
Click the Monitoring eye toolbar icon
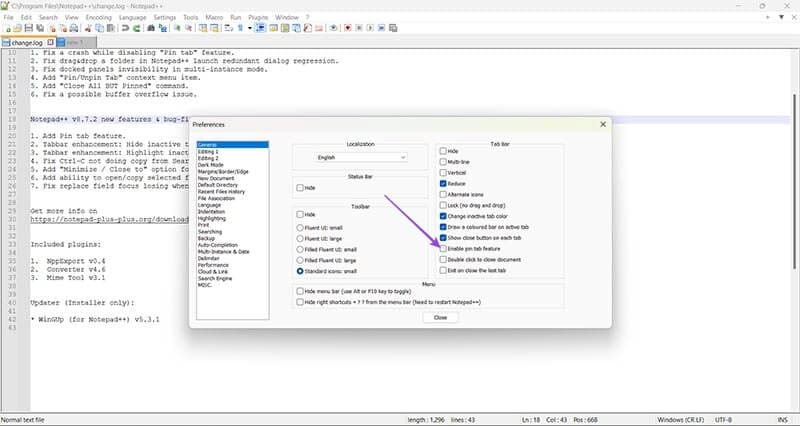(333, 28)
